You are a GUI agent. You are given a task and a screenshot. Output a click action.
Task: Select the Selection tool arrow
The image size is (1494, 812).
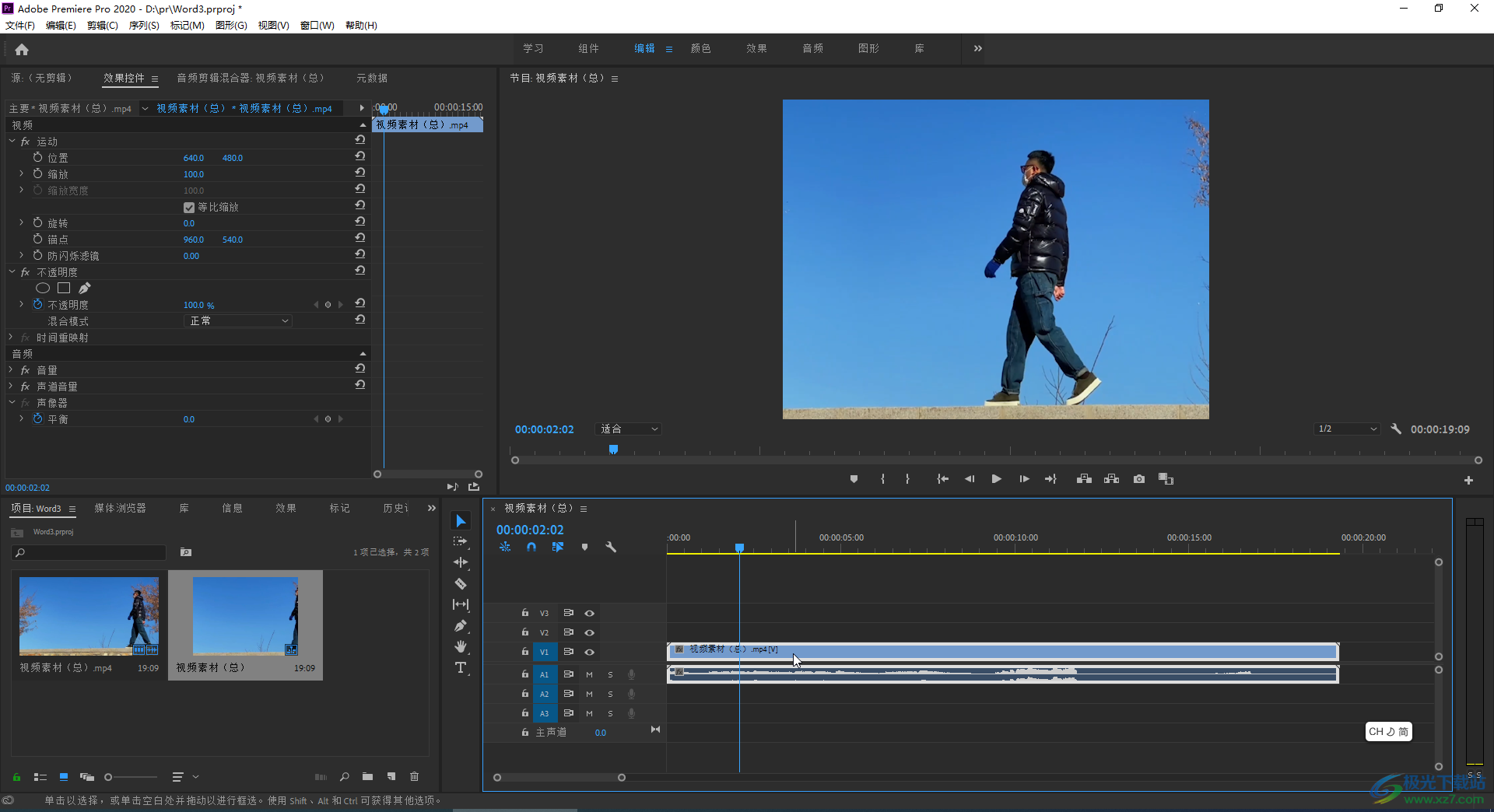pos(461,520)
